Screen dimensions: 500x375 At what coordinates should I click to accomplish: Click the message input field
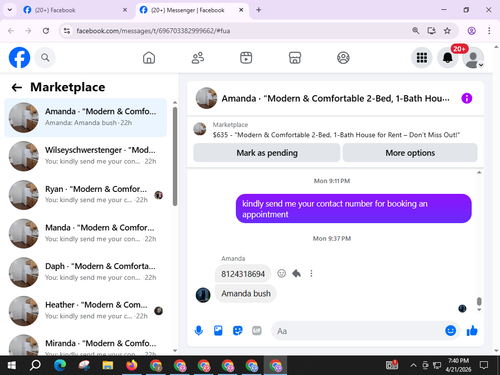(357, 331)
